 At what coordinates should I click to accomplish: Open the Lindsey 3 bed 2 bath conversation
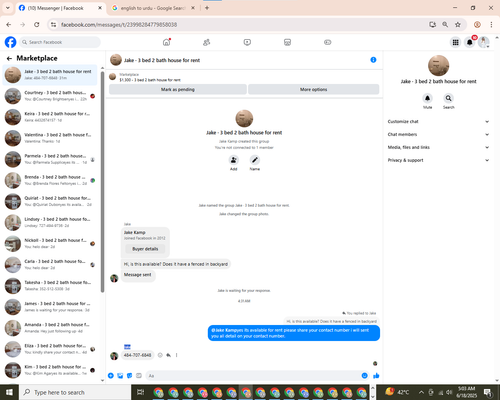coord(50,222)
